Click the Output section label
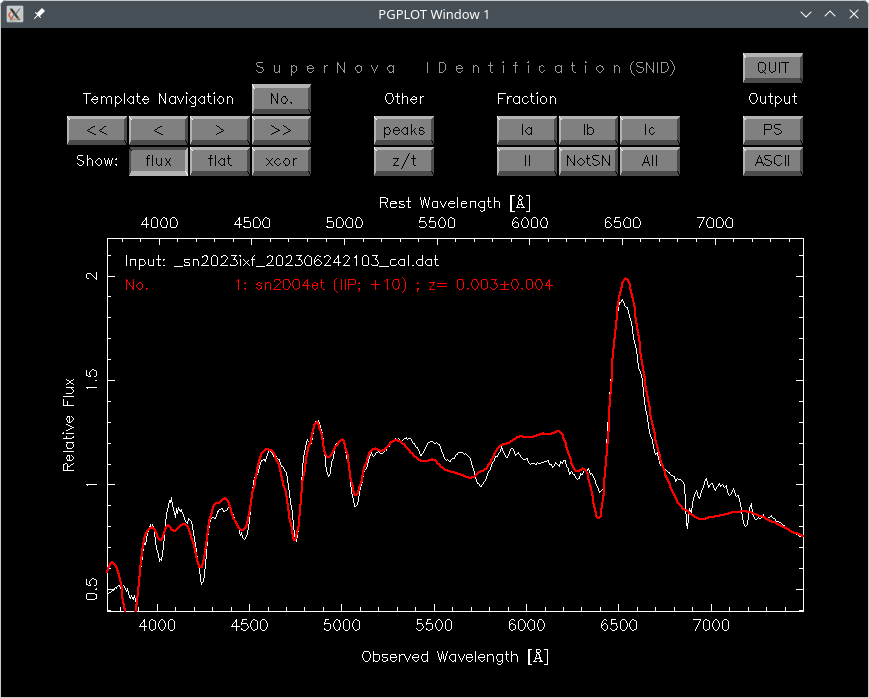 (773, 99)
